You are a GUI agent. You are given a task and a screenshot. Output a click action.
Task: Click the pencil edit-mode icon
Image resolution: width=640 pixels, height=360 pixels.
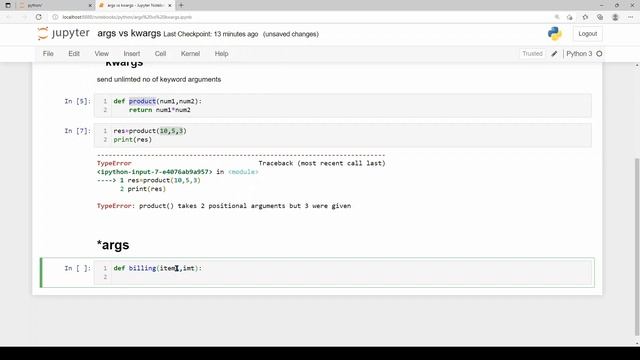[554, 54]
